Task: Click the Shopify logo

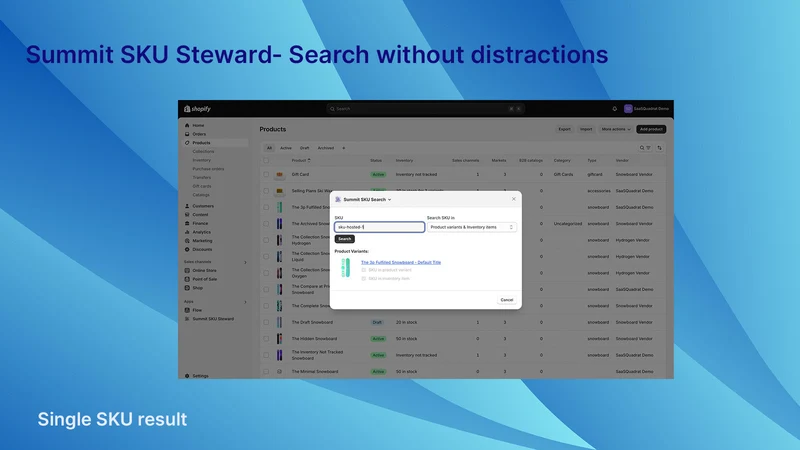Action: [197, 109]
